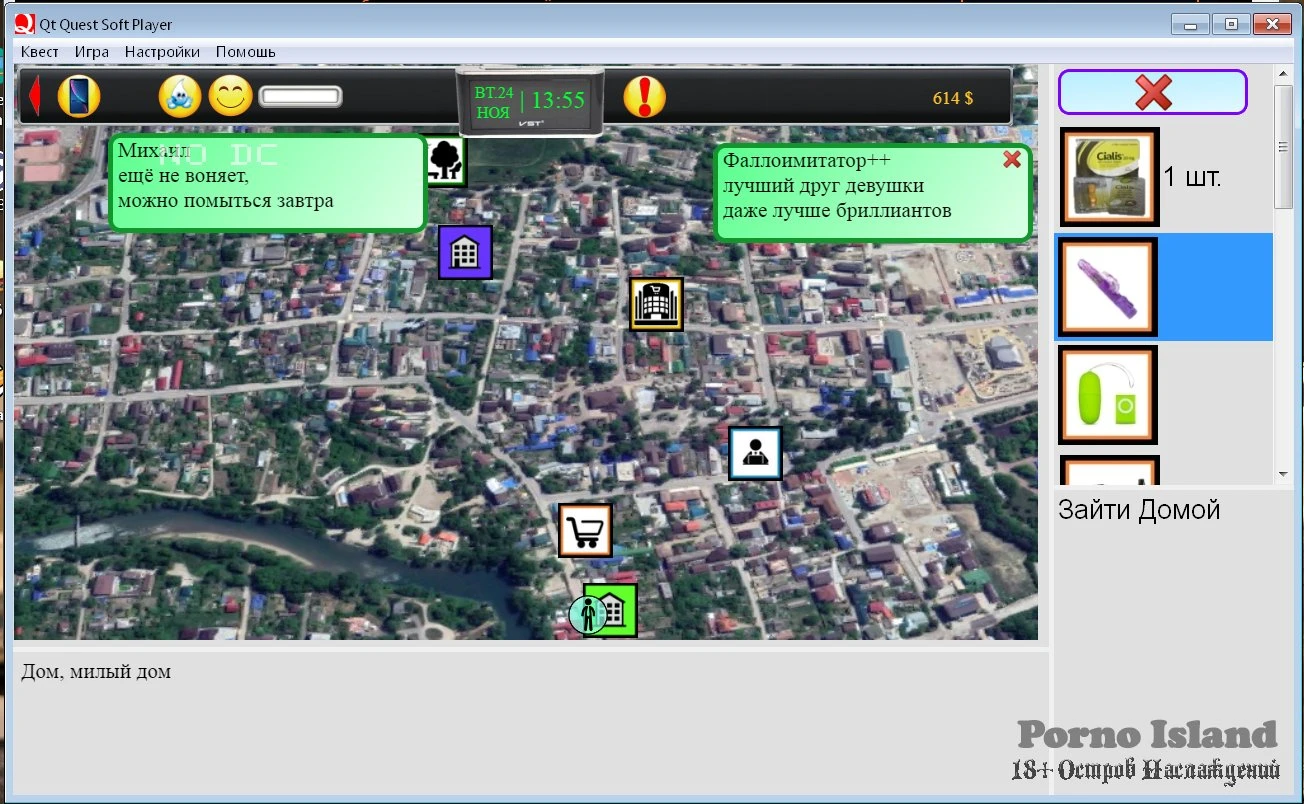This screenshot has height=804, width=1304.
Task: Click the smiling mood face icon
Action: click(x=230, y=97)
